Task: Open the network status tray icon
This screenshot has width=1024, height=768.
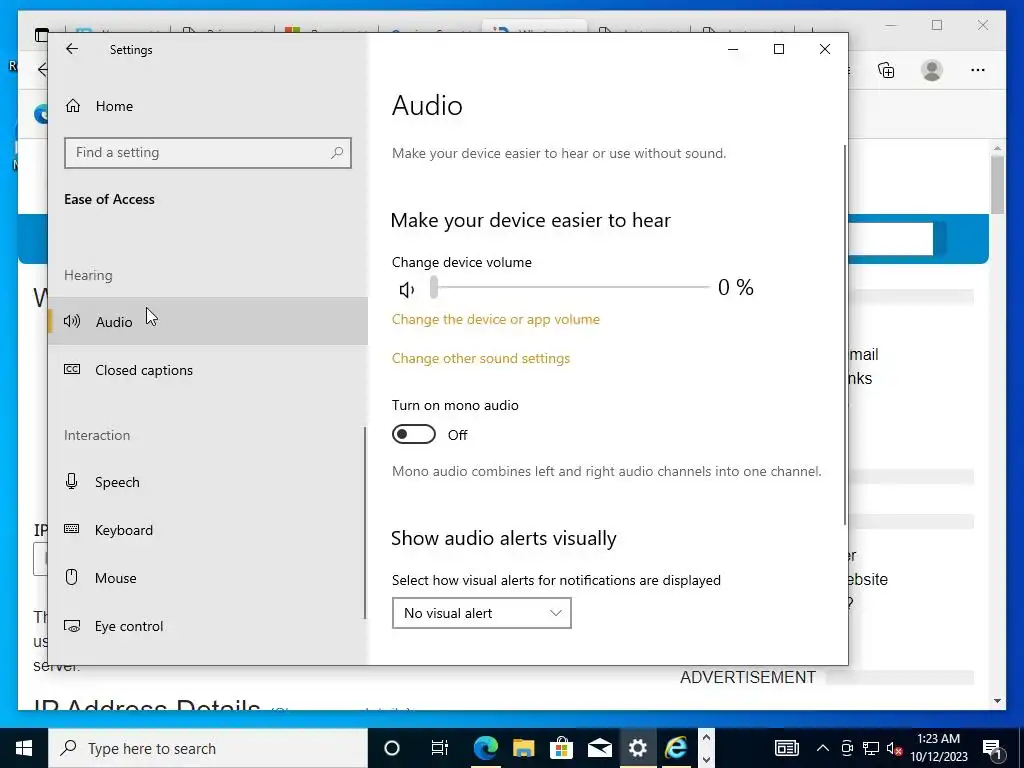Action: (x=871, y=748)
